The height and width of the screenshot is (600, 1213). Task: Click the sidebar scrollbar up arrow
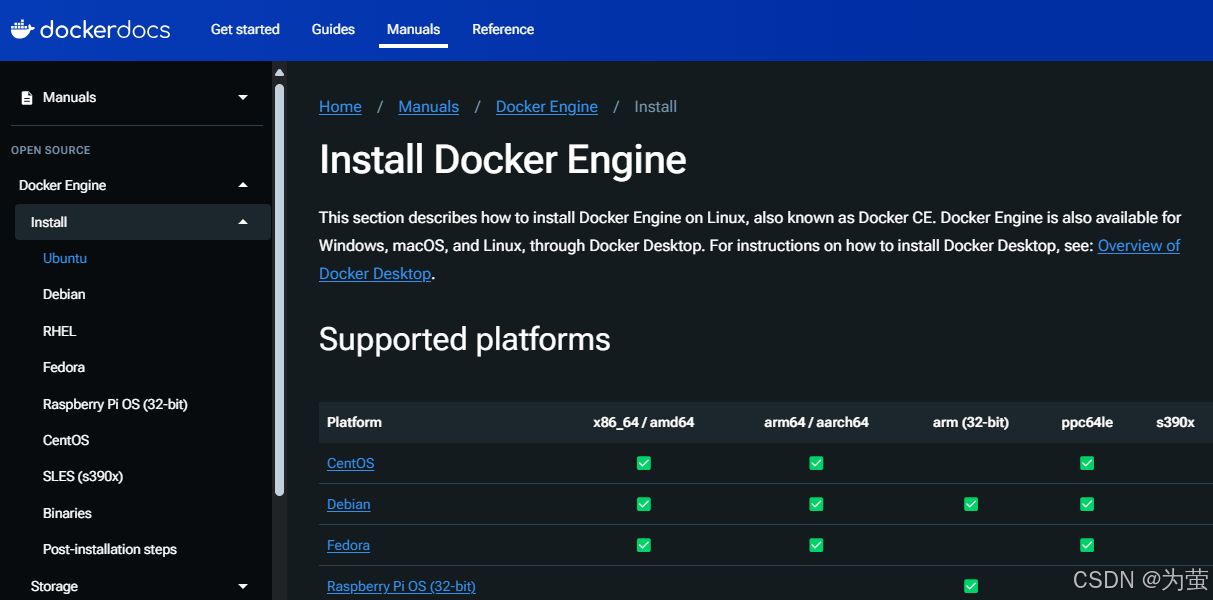(279, 72)
